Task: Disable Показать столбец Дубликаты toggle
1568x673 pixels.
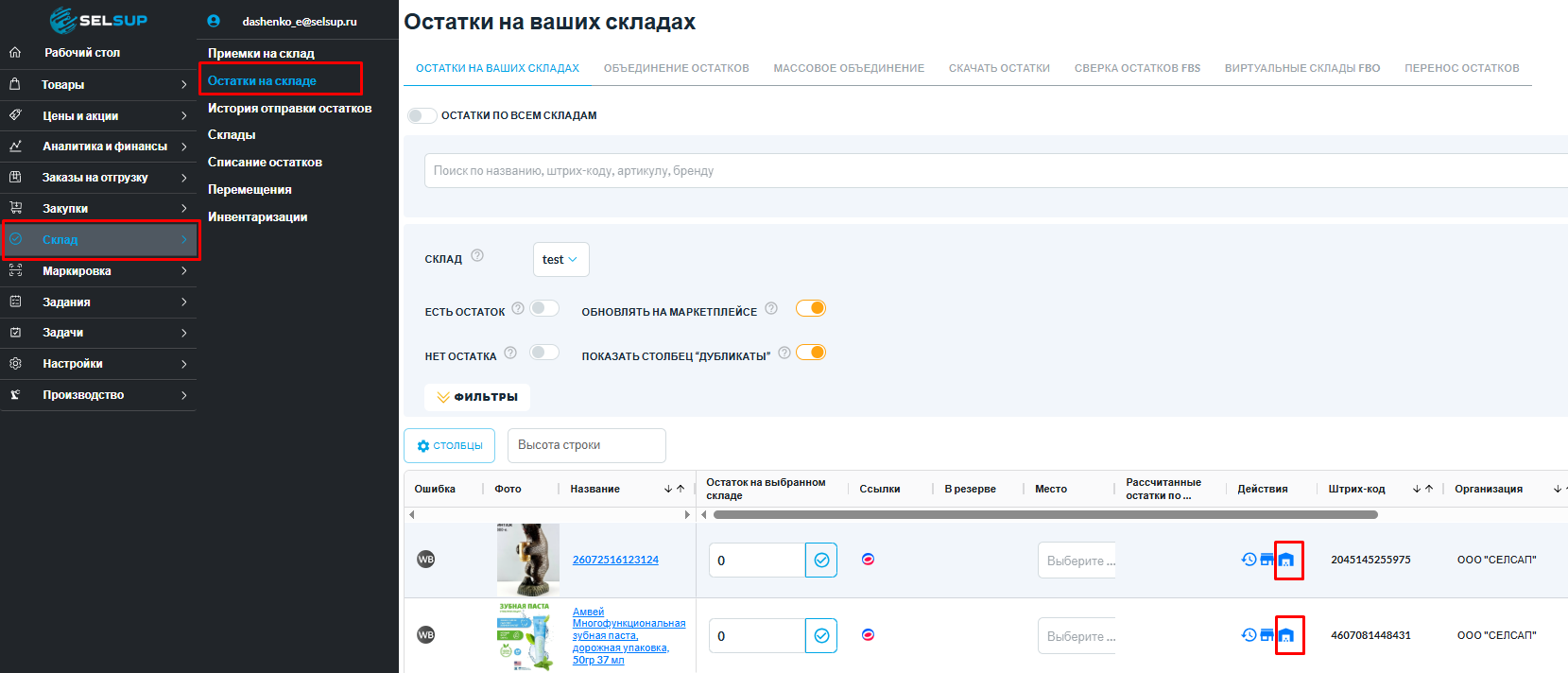Action: [811, 353]
